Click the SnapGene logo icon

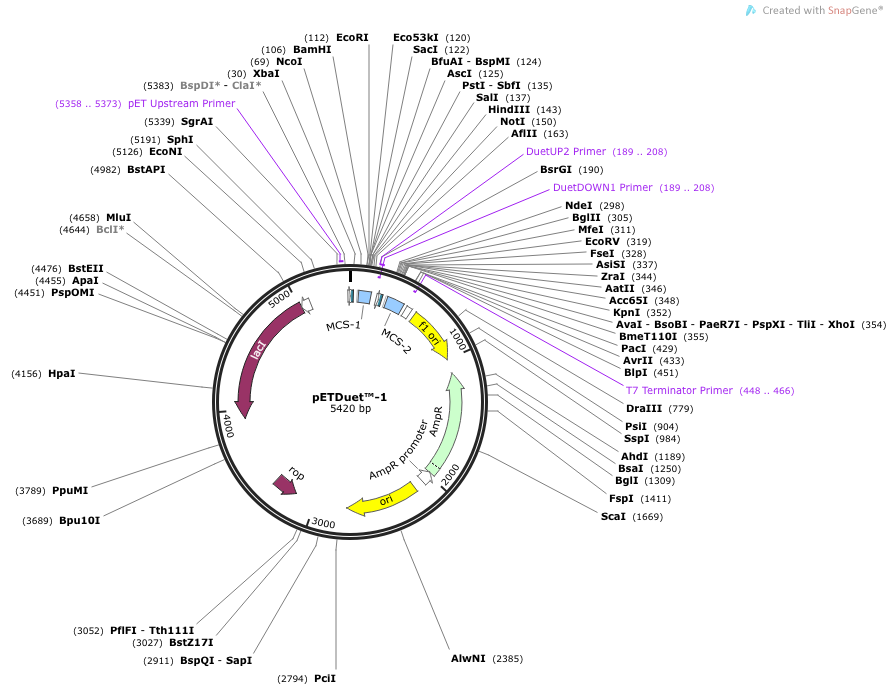click(x=751, y=10)
